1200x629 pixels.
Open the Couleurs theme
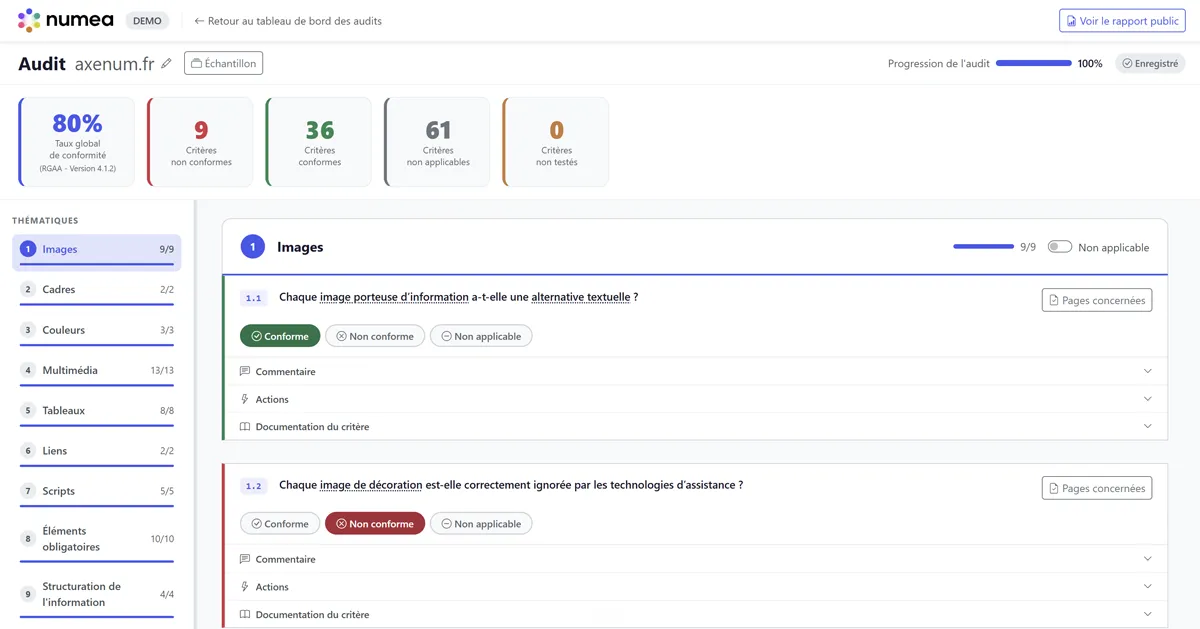[97, 330]
